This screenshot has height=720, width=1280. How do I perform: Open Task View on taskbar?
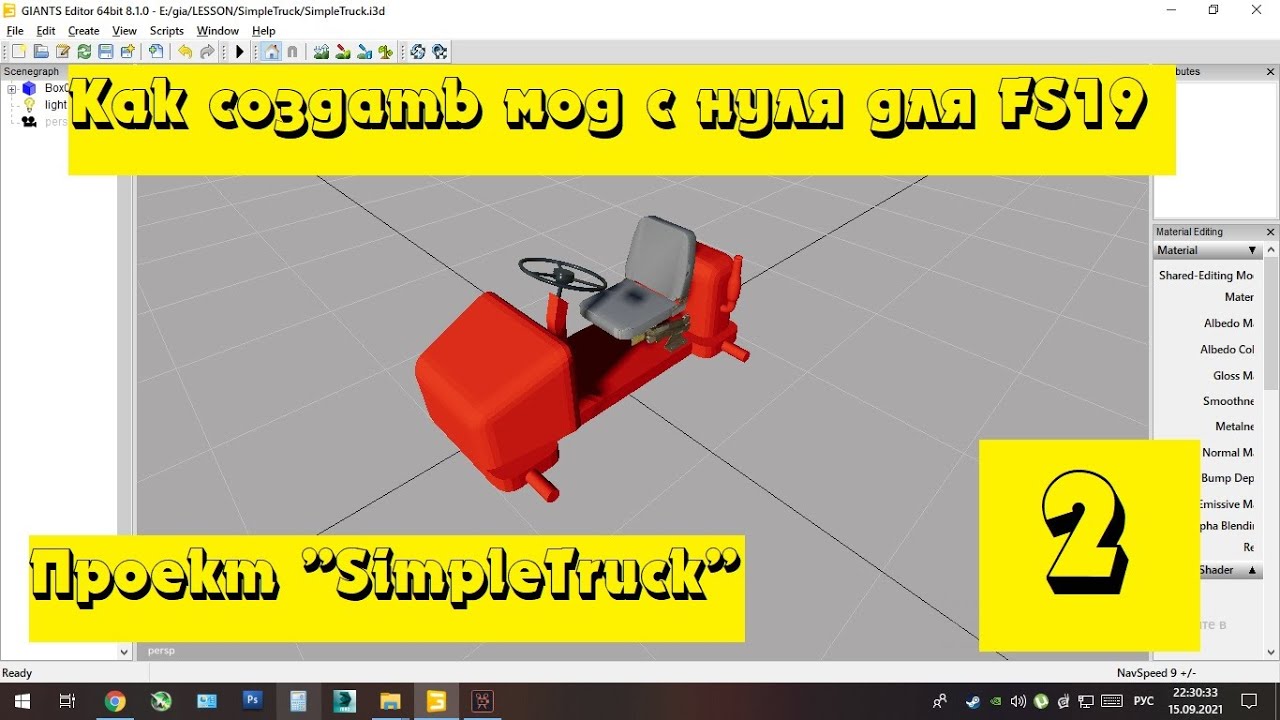point(68,701)
